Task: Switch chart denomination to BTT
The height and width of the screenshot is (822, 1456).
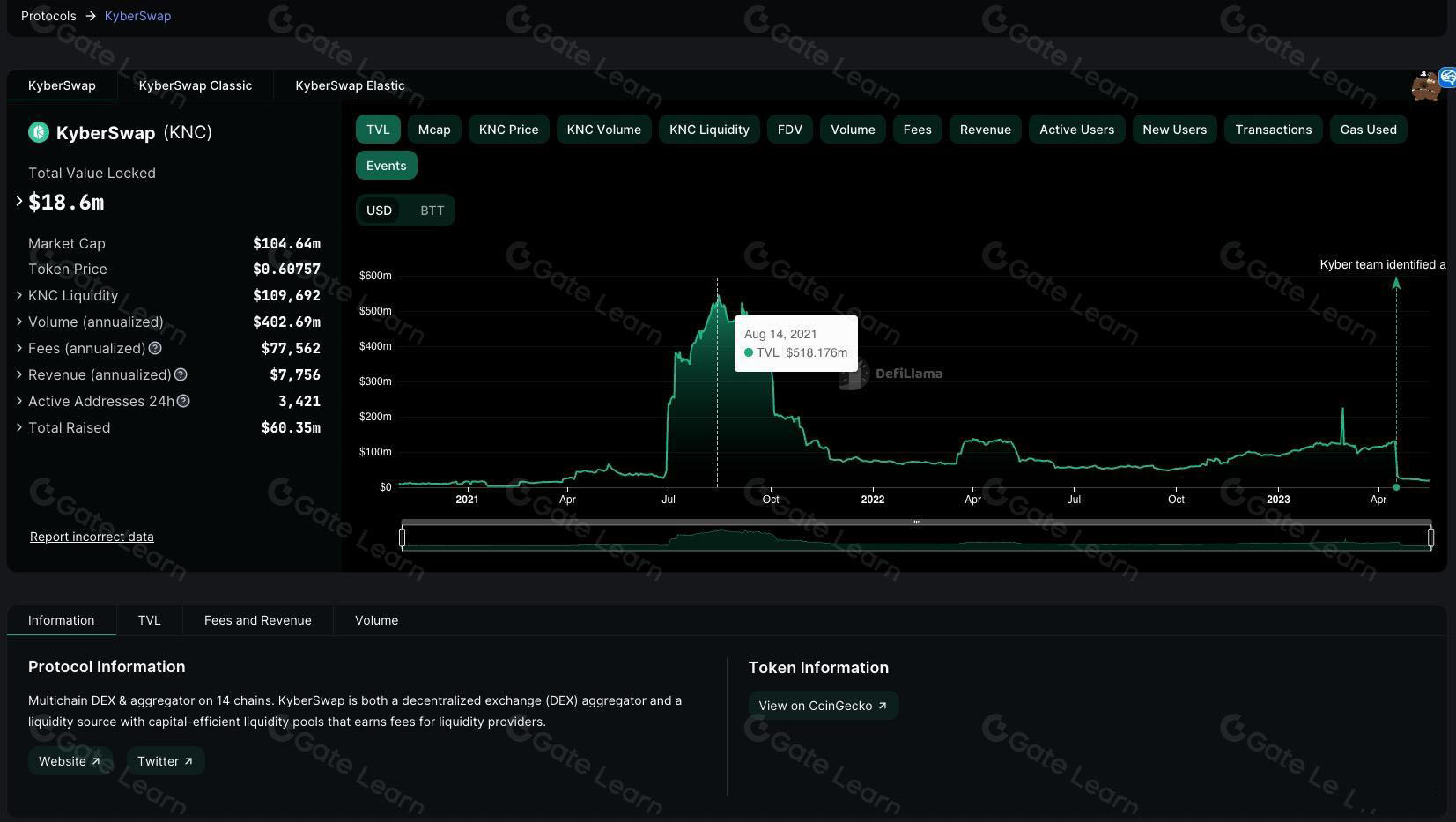Action: (432, 211)
